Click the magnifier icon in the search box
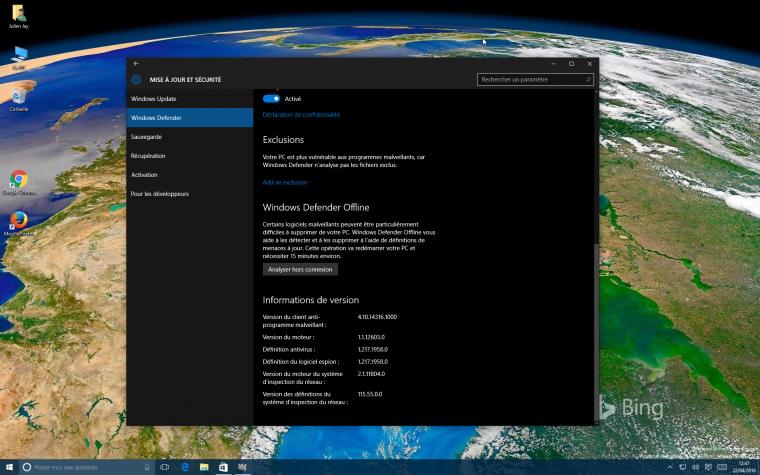 (588, 79)
